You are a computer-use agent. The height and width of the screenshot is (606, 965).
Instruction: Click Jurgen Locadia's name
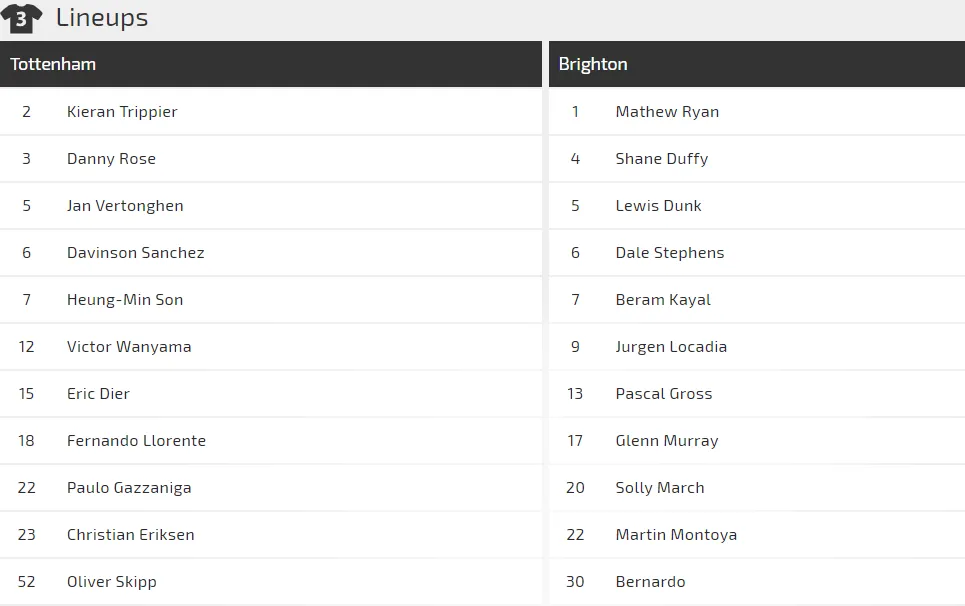coord(671,347)
